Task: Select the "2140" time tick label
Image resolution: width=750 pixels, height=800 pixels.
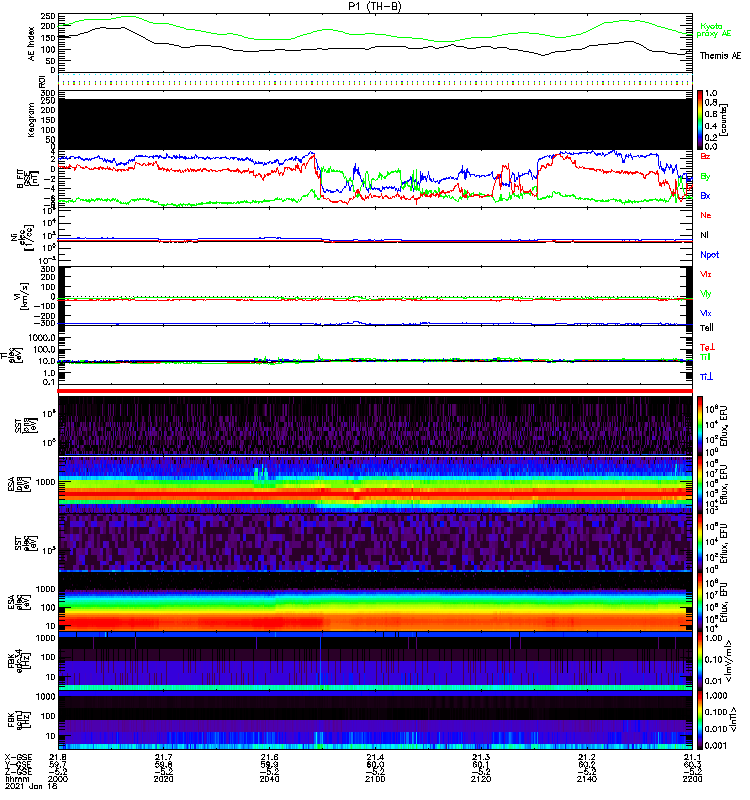Action: (x=587, y=779)
